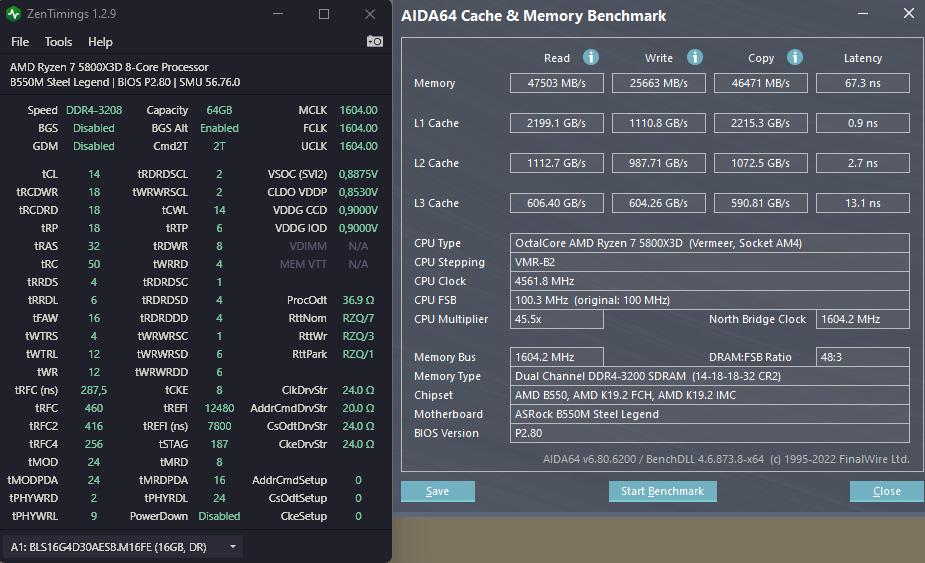The width and height of the screenshot is (925, 563).
Task: Click the L3 Cache Copy 590.81 GB/s value
Action: pos(761,203)
